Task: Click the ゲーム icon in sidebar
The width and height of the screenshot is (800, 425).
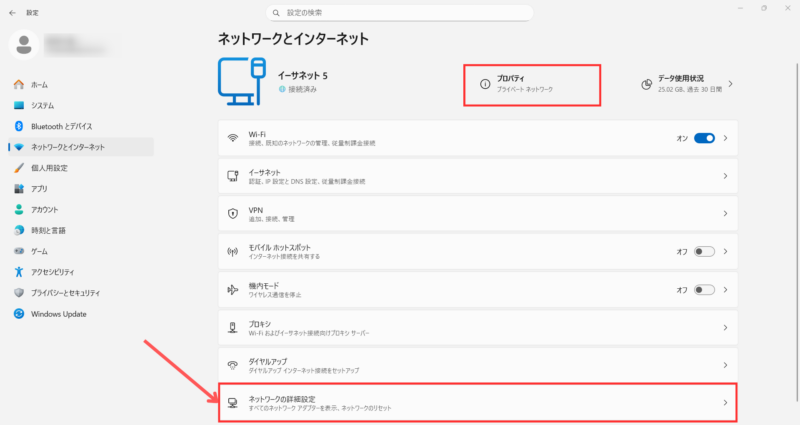Action: (19, 251)
